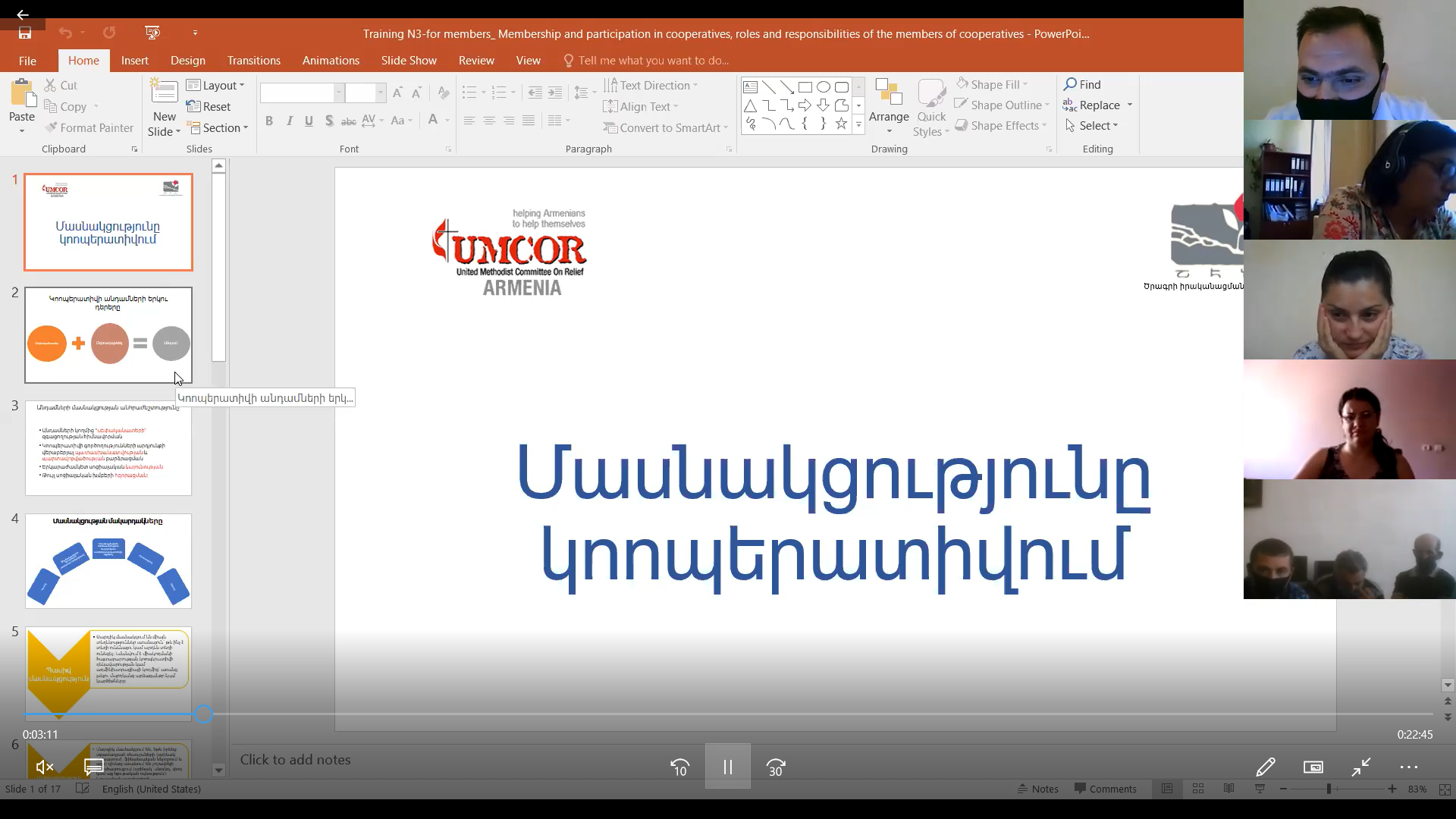Click the Italic formatting icon
1456x819 pixels.
(289, 121)
